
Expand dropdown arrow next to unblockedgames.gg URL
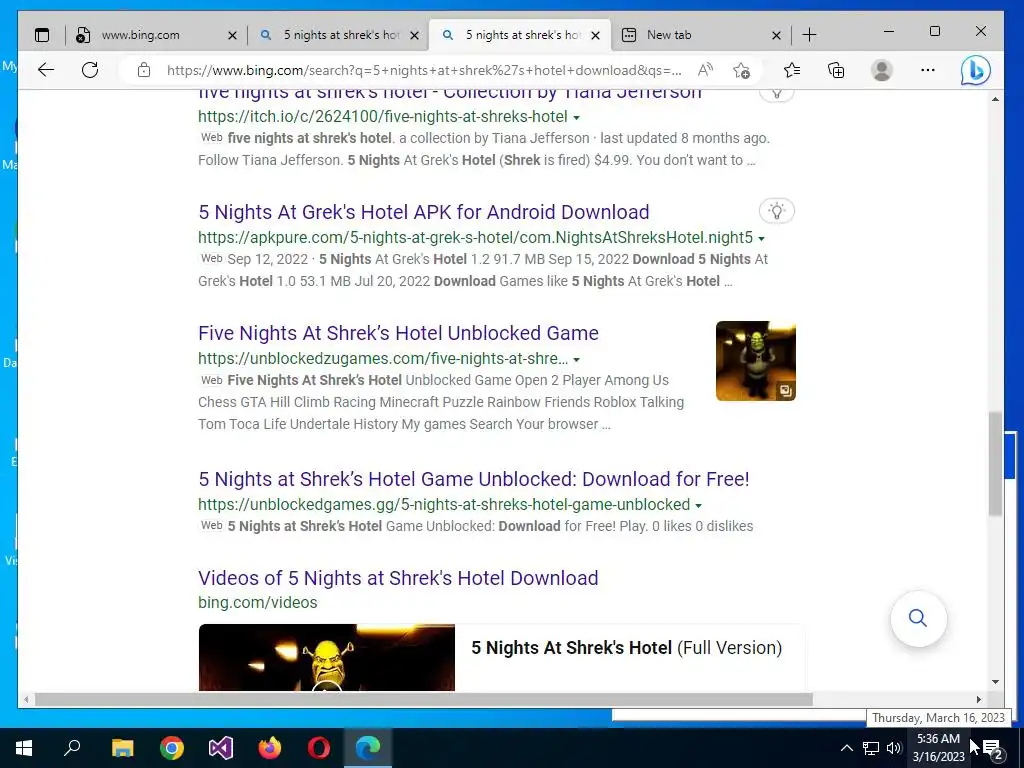698,505
